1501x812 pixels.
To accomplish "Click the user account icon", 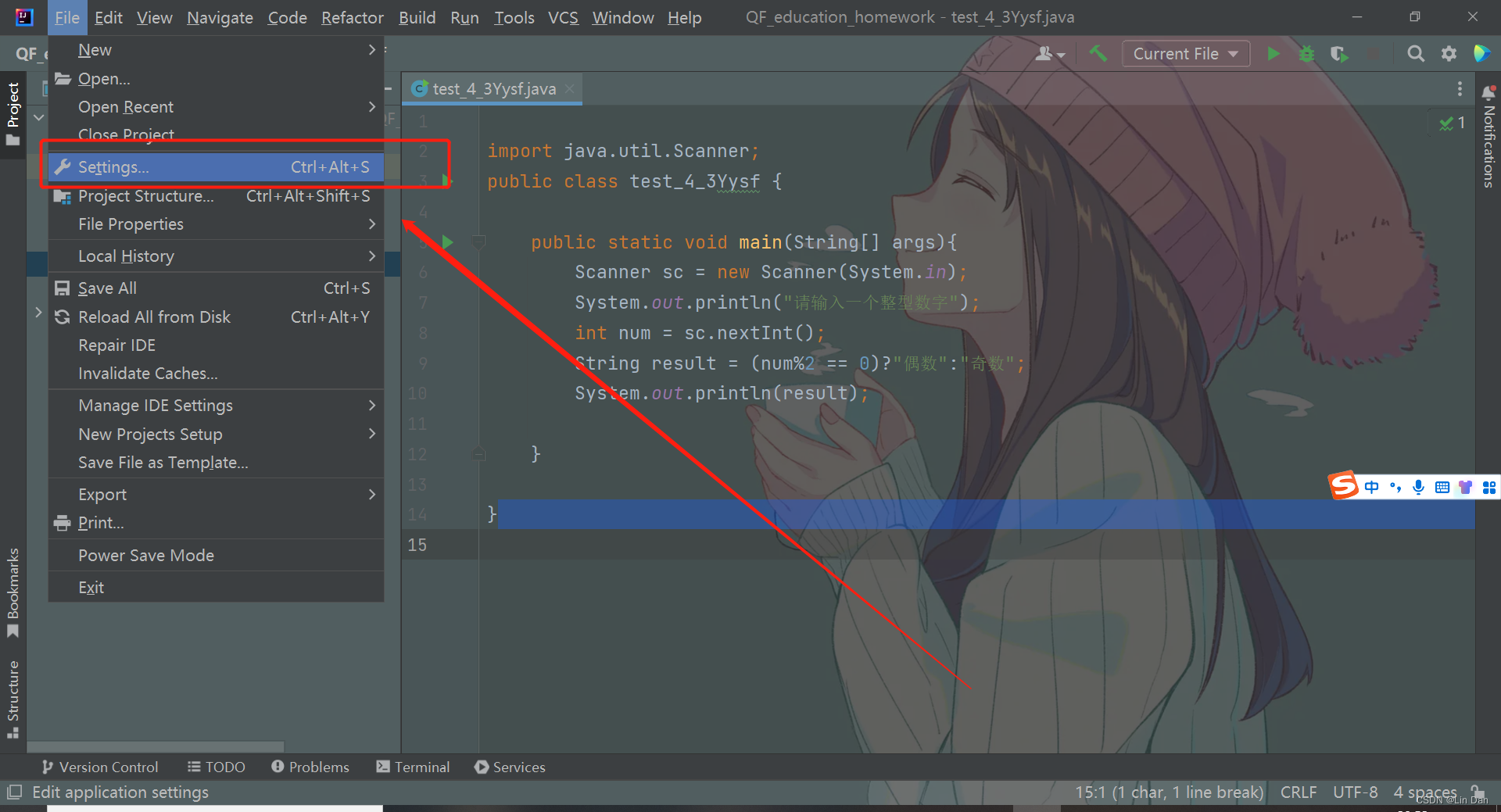I will click(1049, 54).
